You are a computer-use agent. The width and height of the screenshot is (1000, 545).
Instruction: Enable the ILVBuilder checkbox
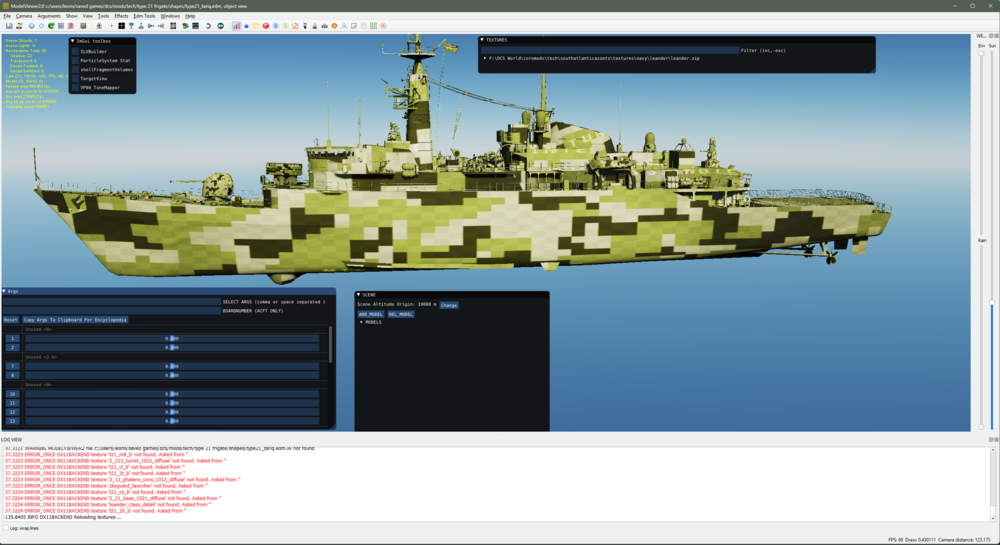(x=75, y=51)
